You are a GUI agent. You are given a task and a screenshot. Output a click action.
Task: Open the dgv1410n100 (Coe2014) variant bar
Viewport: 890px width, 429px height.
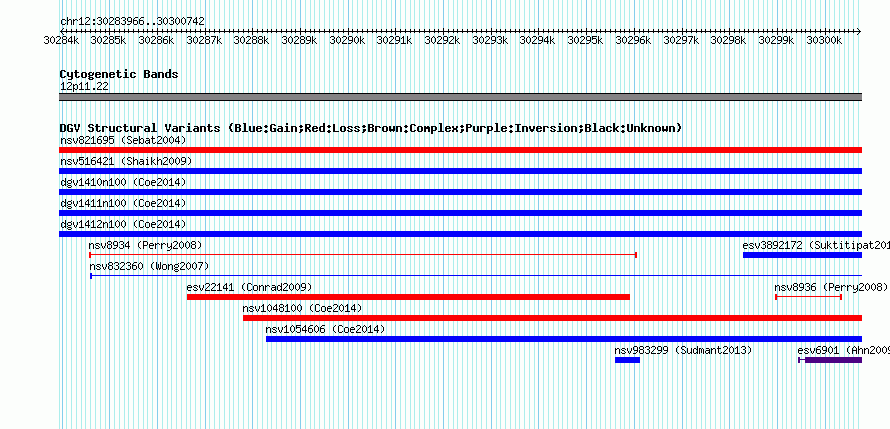pos(460,192)
